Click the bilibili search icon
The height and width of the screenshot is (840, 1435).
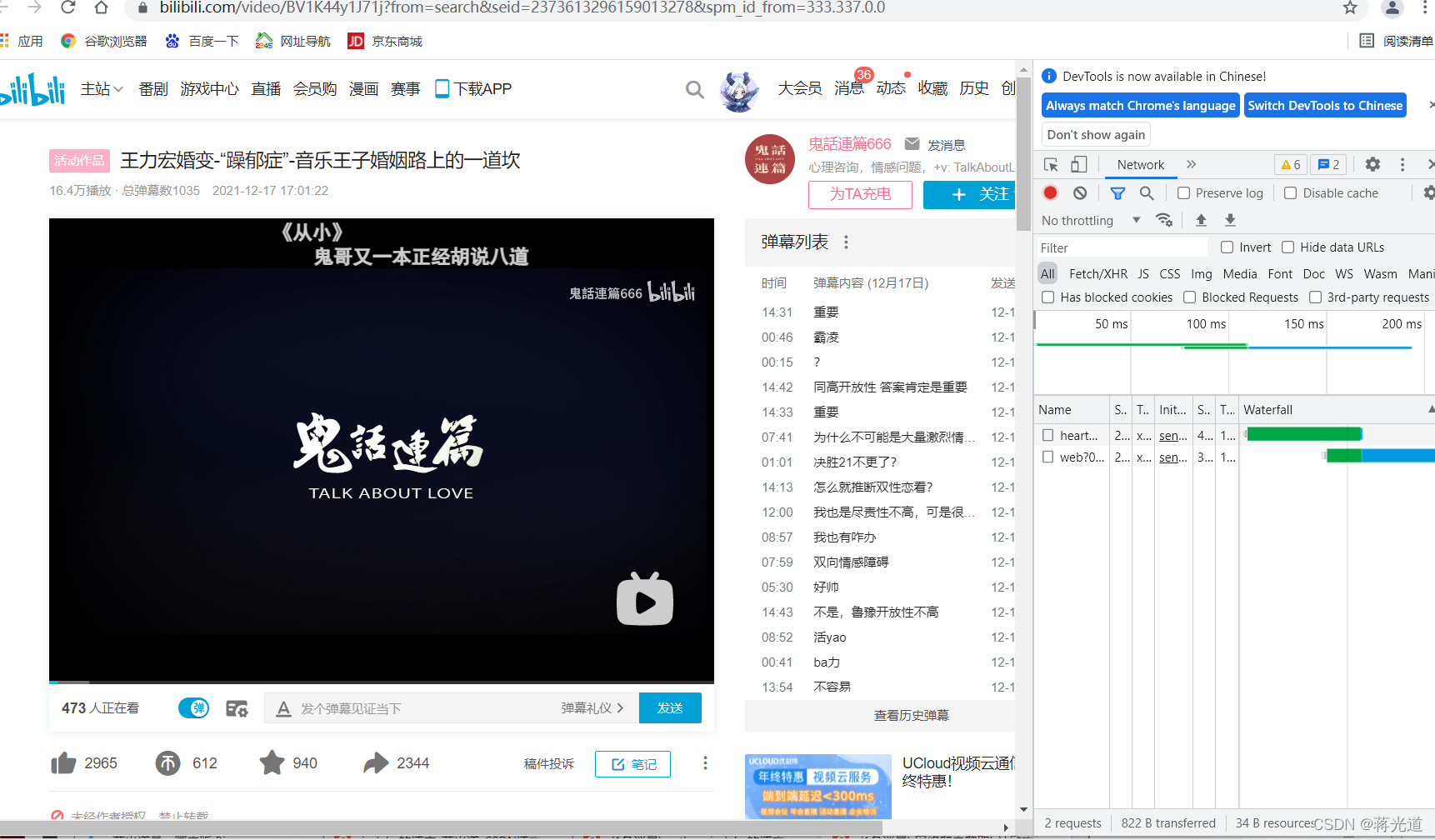pyautogui.click(x=694, y=89)
